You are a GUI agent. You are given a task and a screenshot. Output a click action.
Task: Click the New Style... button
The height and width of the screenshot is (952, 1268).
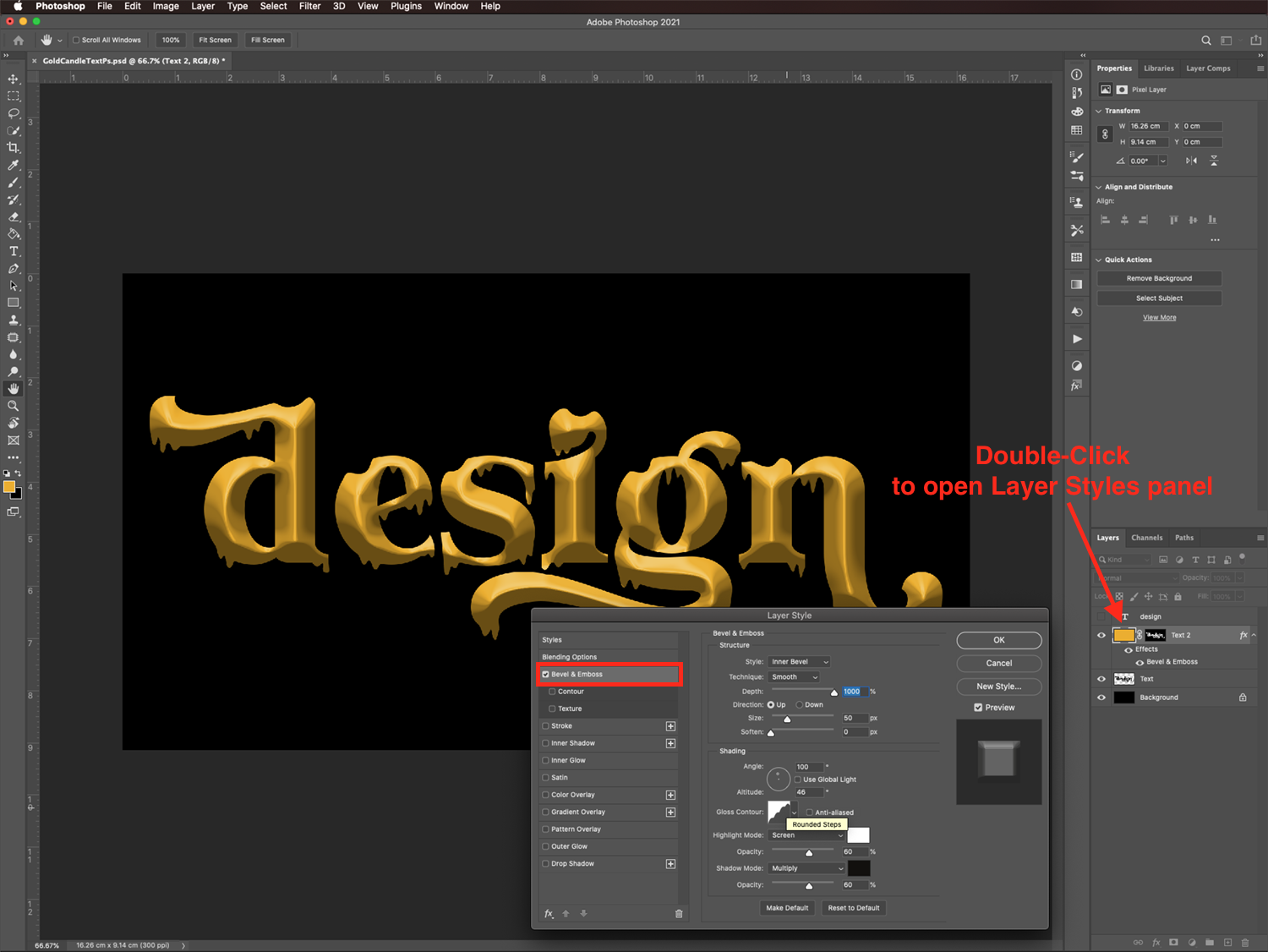[999, 687]
